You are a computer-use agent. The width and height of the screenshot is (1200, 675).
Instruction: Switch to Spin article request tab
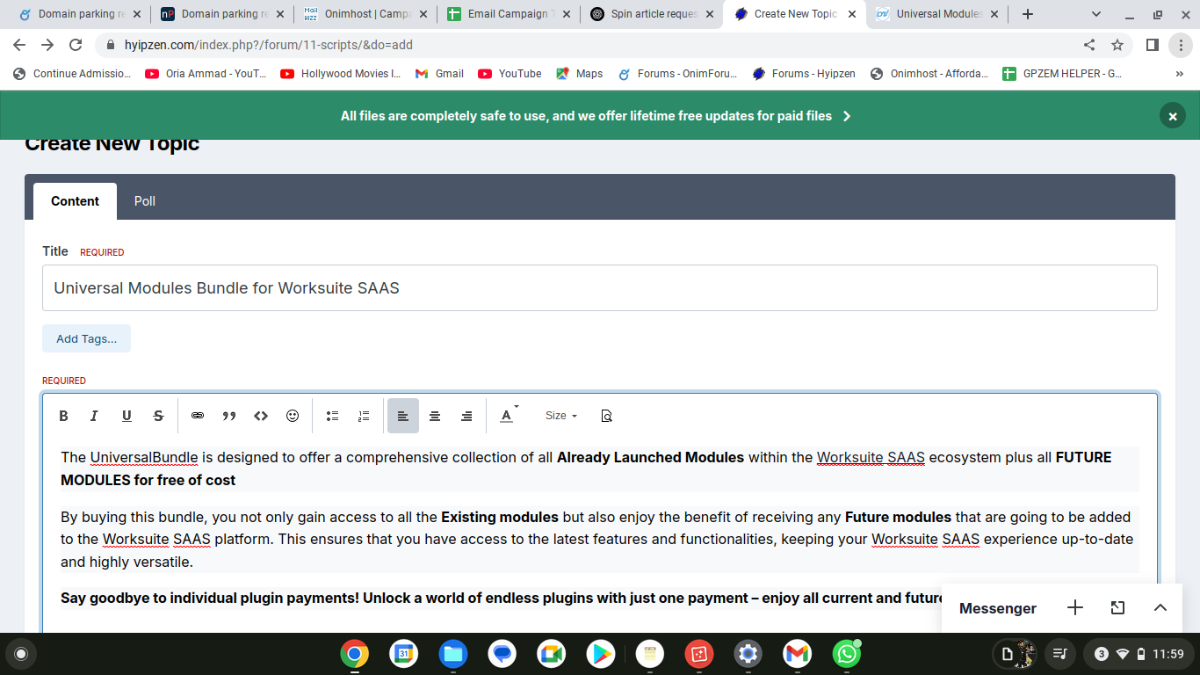pyautogui.click(x=651, y=14)
